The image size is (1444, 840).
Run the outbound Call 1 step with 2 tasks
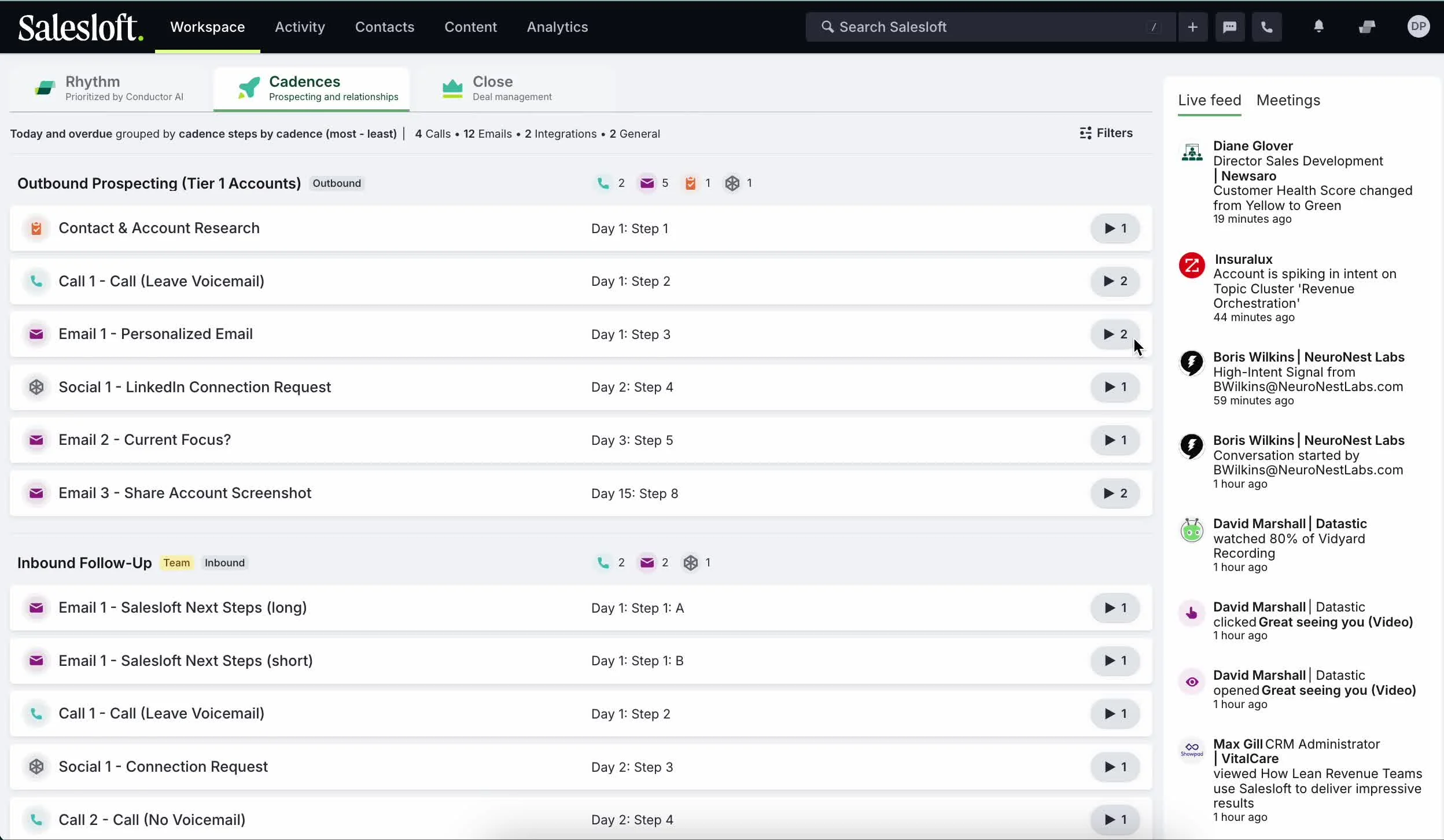click(1115, 281)
